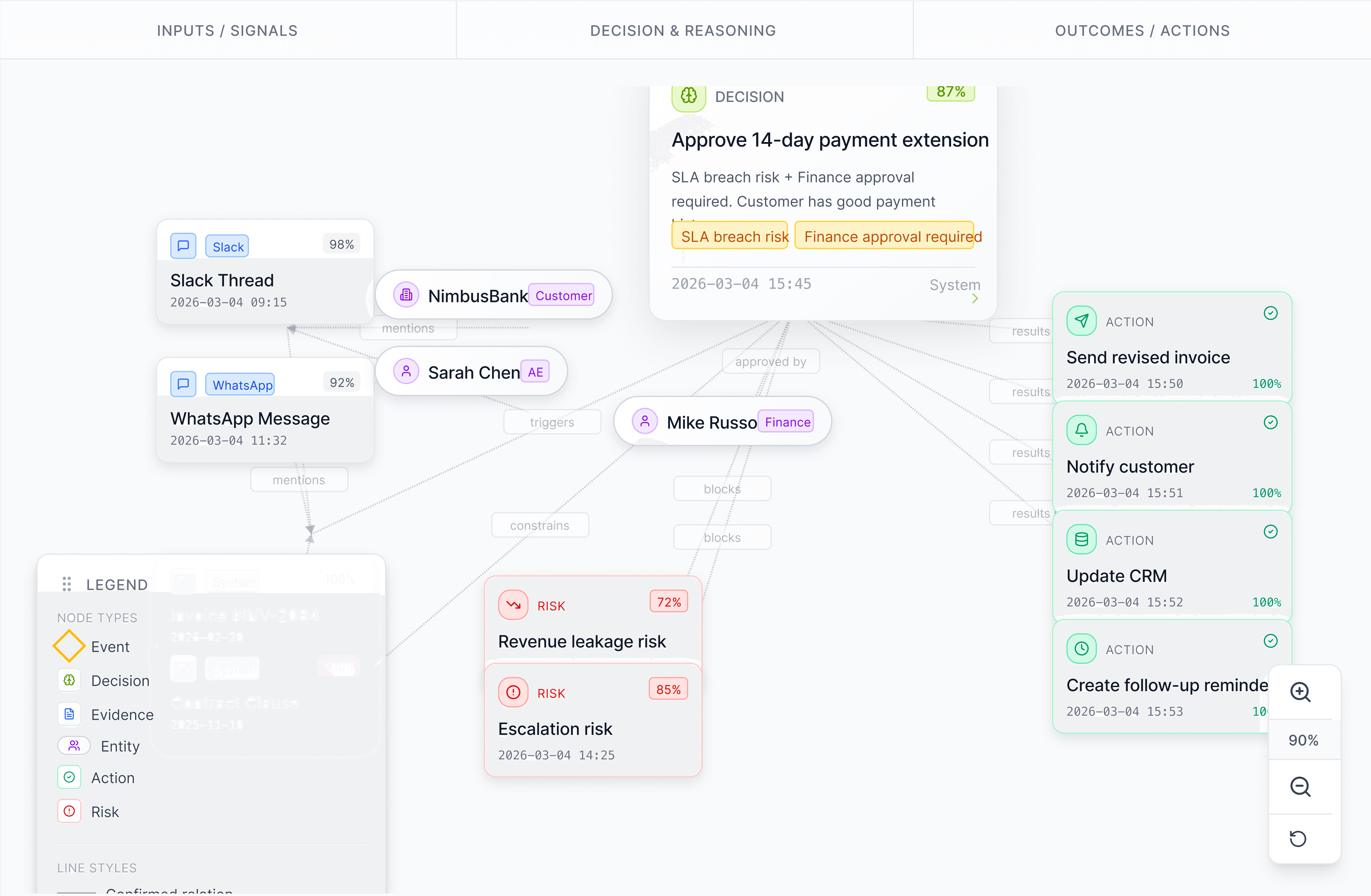Image resolution: width=1371 pixels, height=896 pixels.
Task: Click the paper plane icon on Send revised invoice
Action: point(1081,321)
